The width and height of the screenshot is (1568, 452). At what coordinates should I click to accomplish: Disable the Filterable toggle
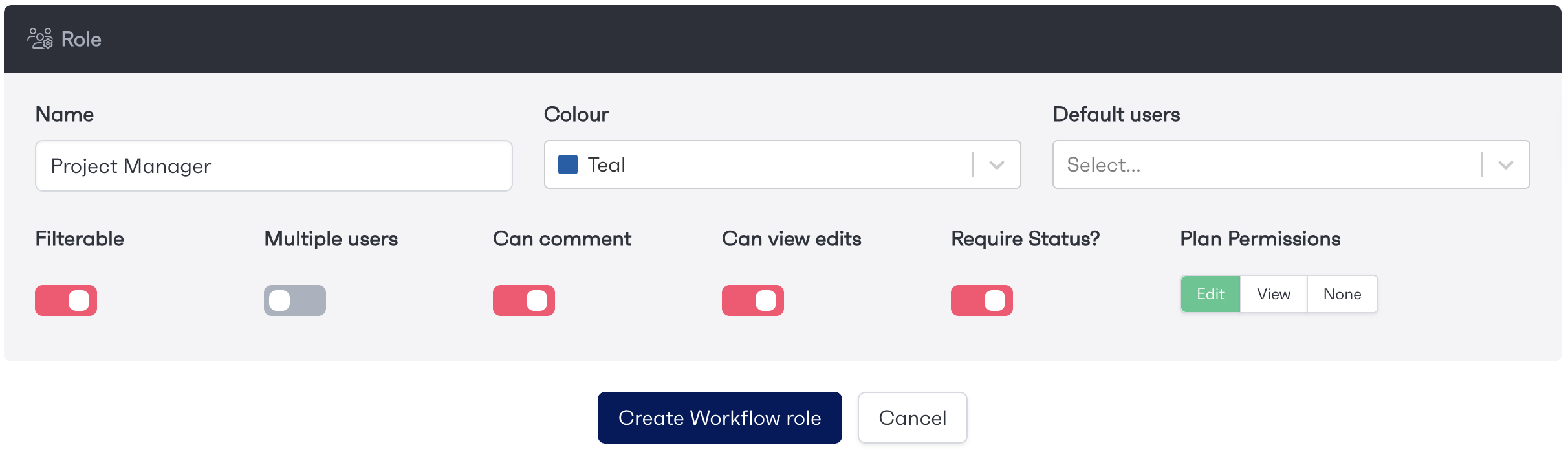tap(66, 300)
